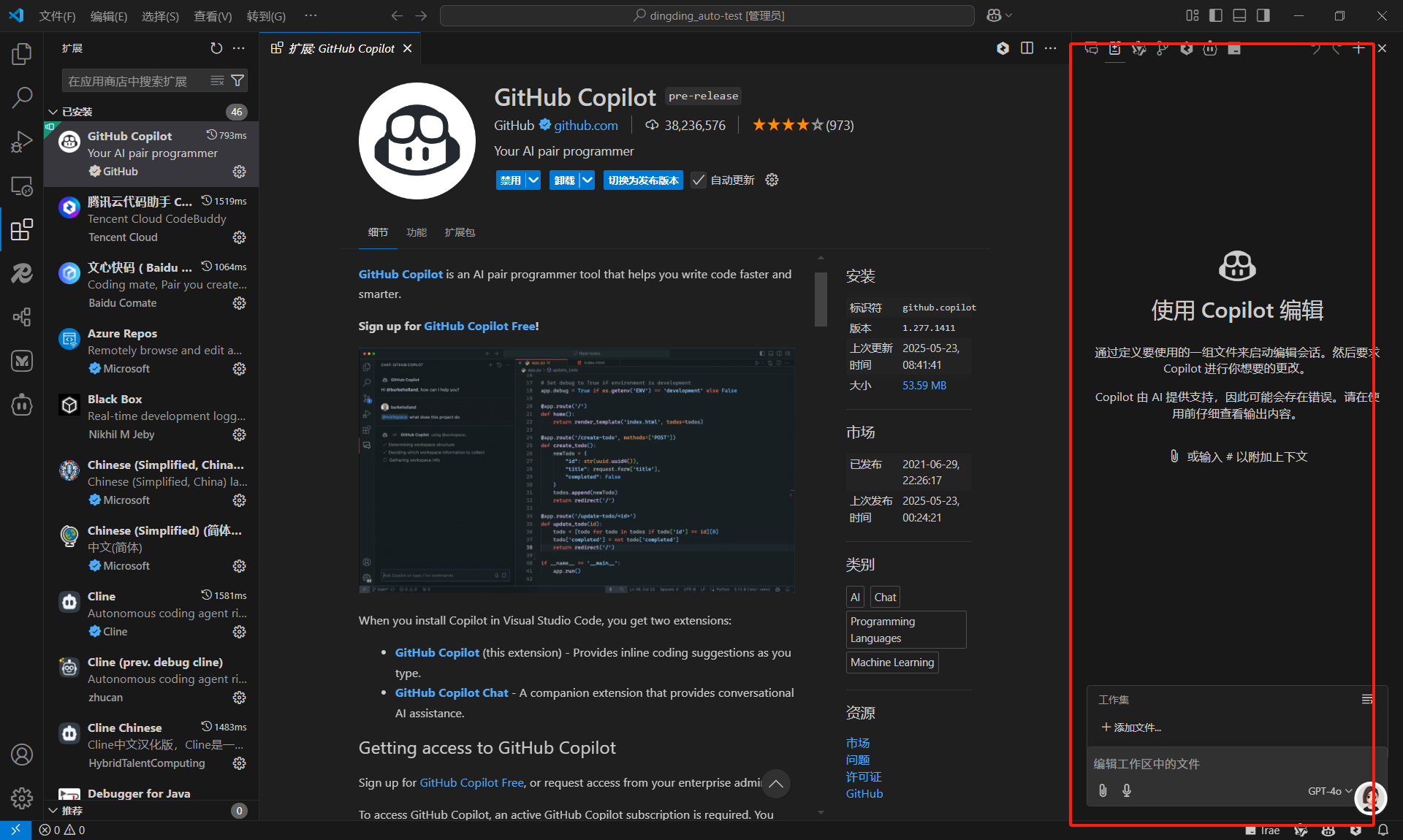The image size is (1403, 840).
Task: Collapse the Installed extensions section
Action: [53, 112]
